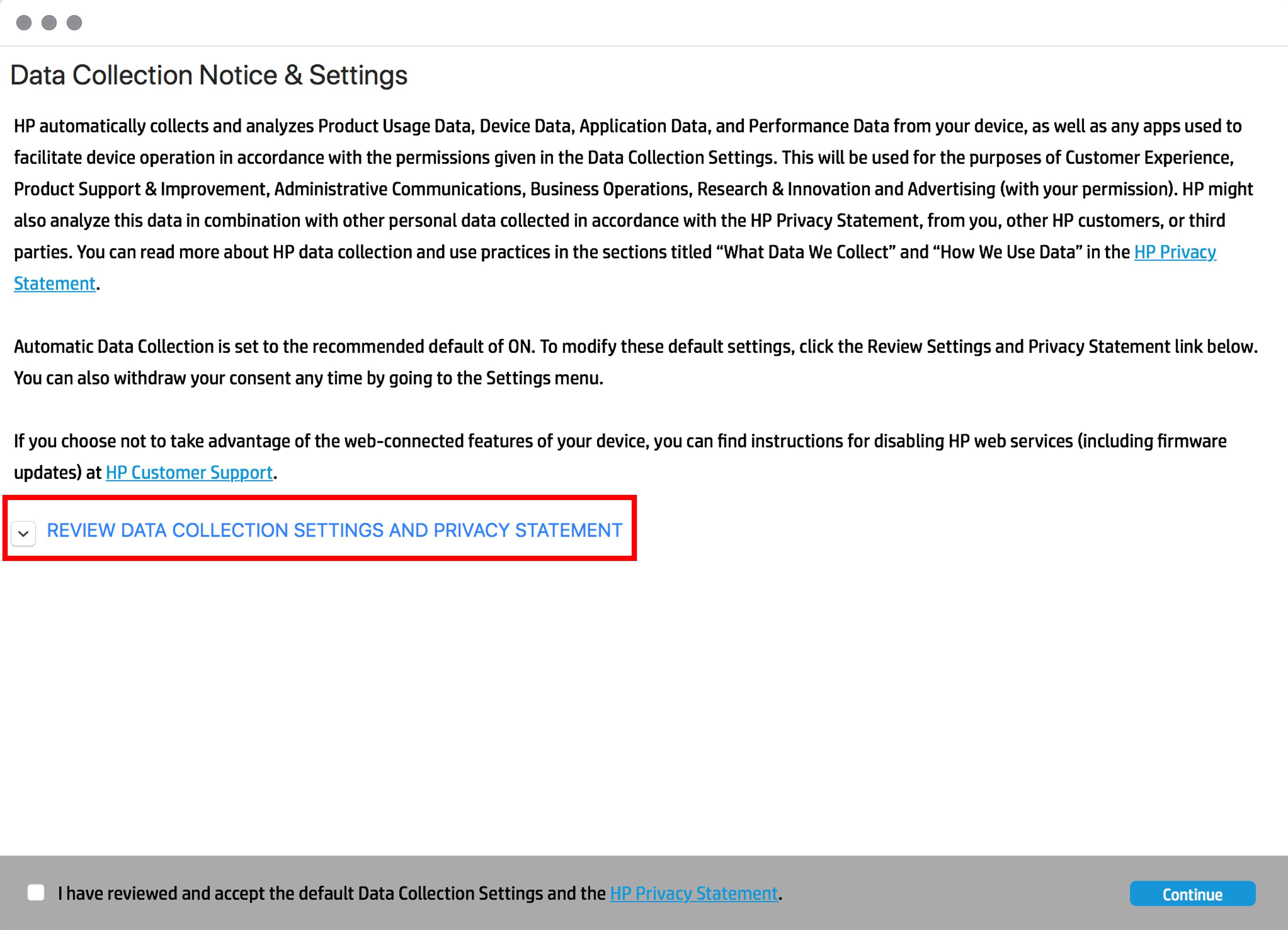Click HP Privacy link ending first paragraph line
Image resolution: width=1288 pixels, height=930 pixels.
coord(1174,252)
